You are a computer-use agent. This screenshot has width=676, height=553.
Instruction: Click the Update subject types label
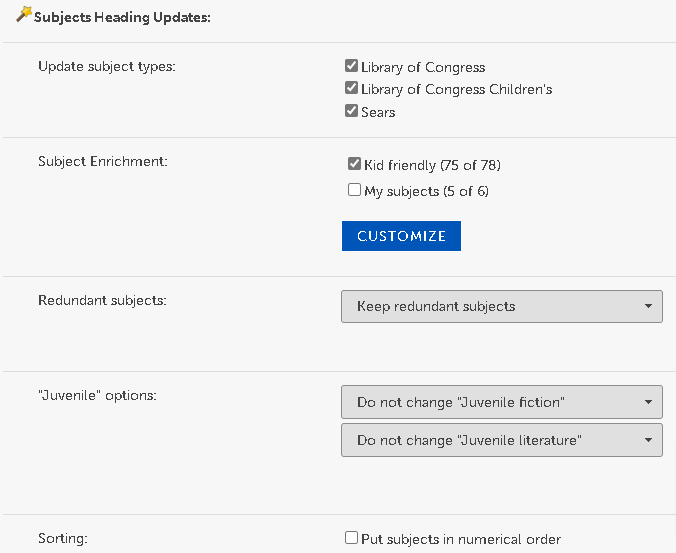click(106, 67)
